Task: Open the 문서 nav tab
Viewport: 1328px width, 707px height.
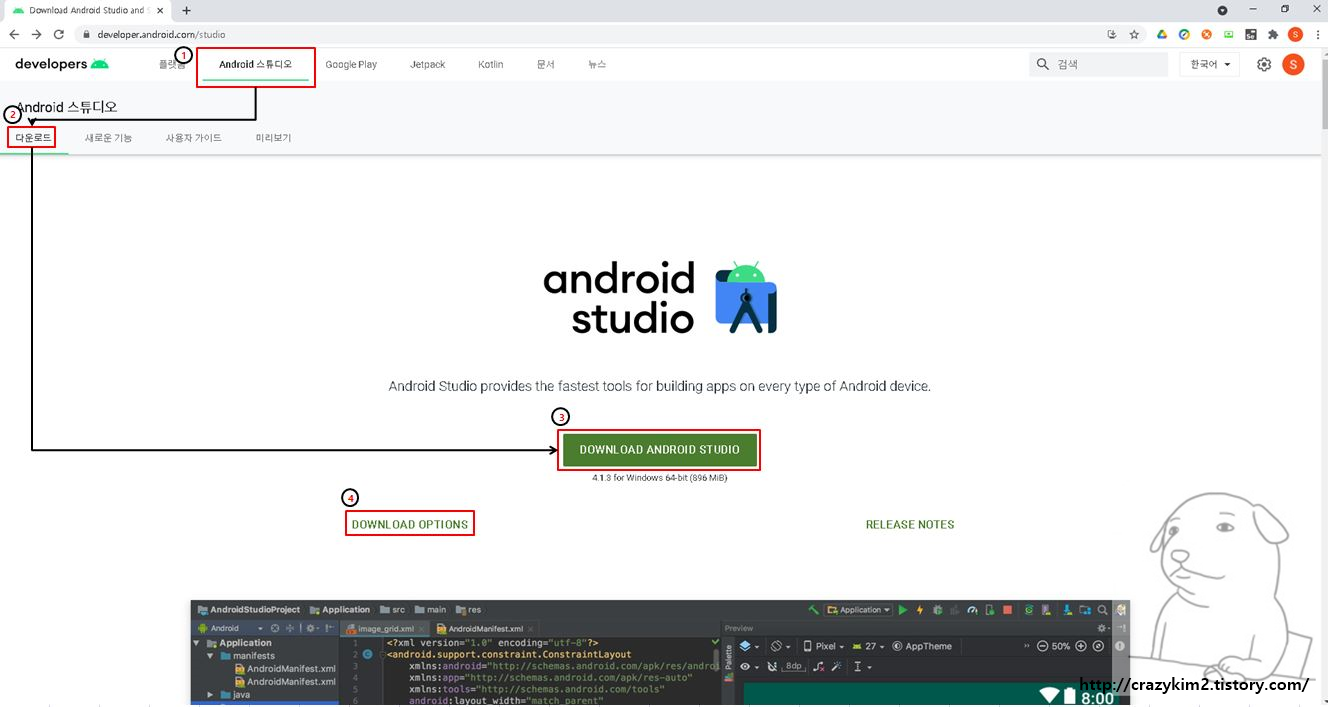Action: coord(545,64)
